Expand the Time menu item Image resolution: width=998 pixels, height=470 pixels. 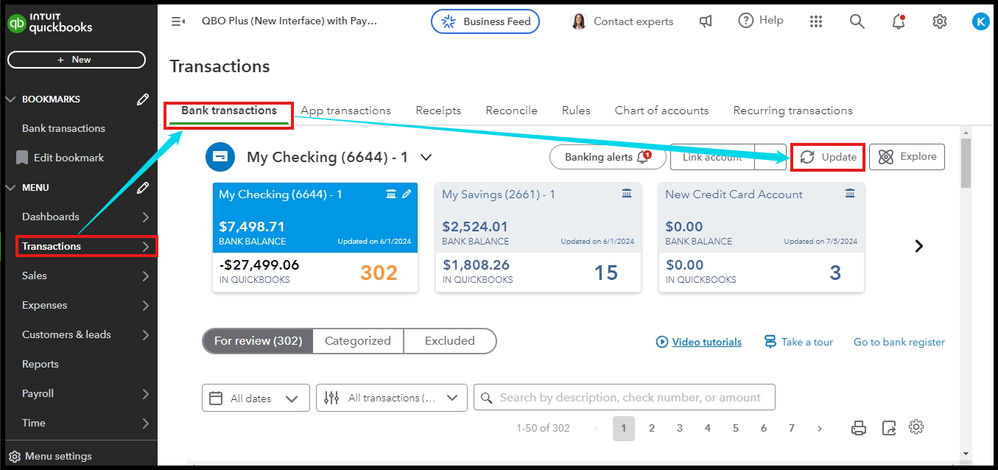(x=145, y=423)
